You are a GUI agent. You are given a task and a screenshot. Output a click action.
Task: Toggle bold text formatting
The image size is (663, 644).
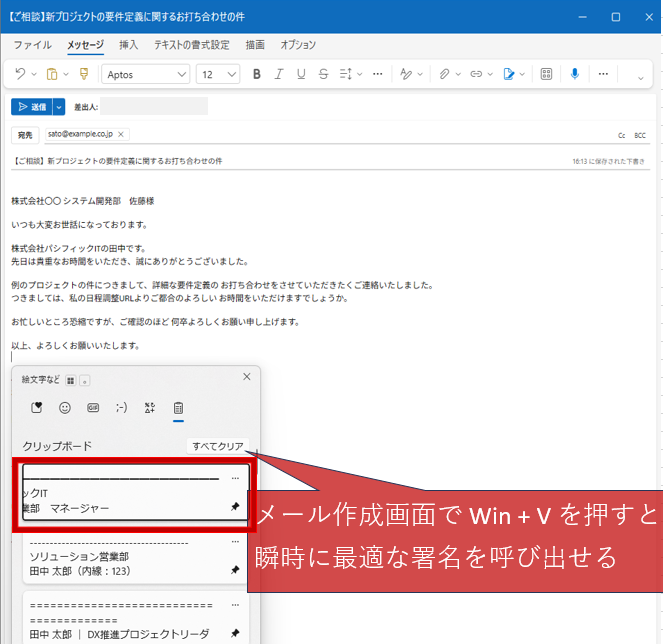[x=257, y=74]
